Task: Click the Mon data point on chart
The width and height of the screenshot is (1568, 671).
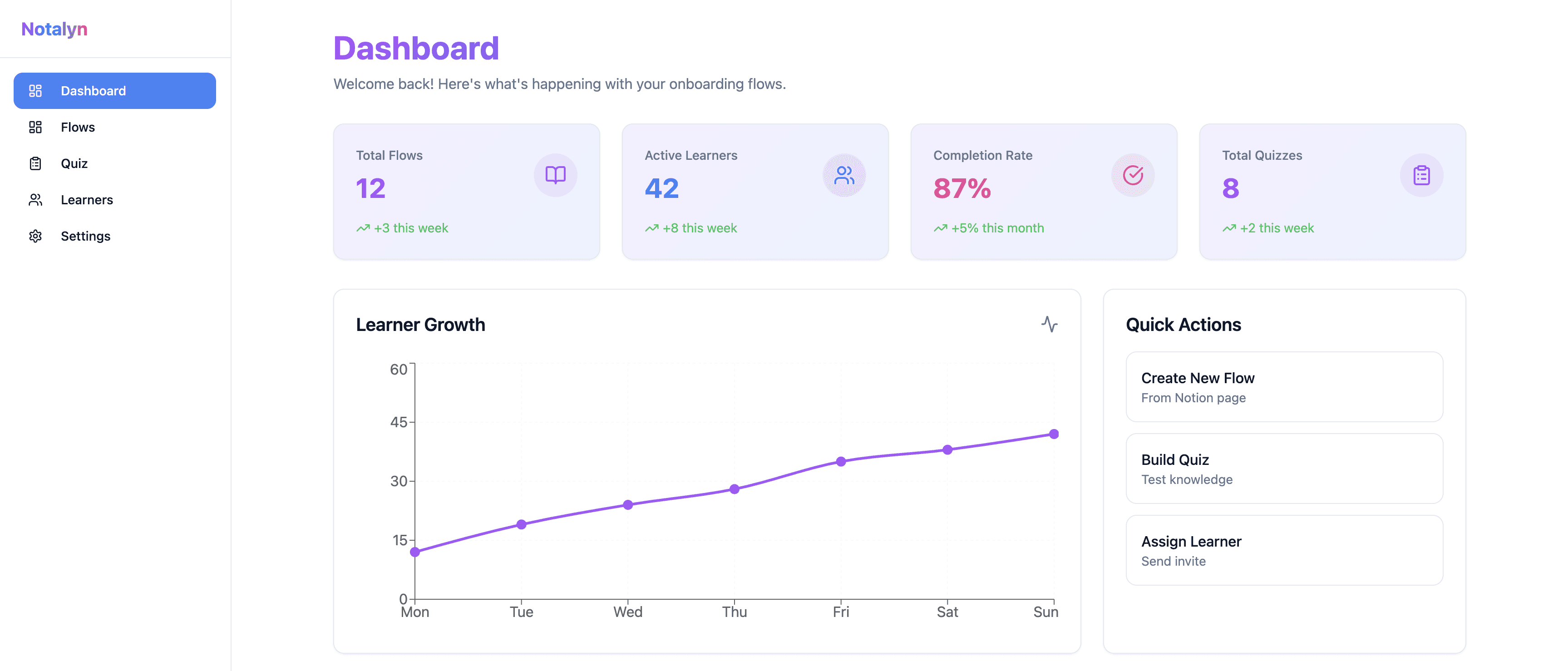Action: coord(415,552)
